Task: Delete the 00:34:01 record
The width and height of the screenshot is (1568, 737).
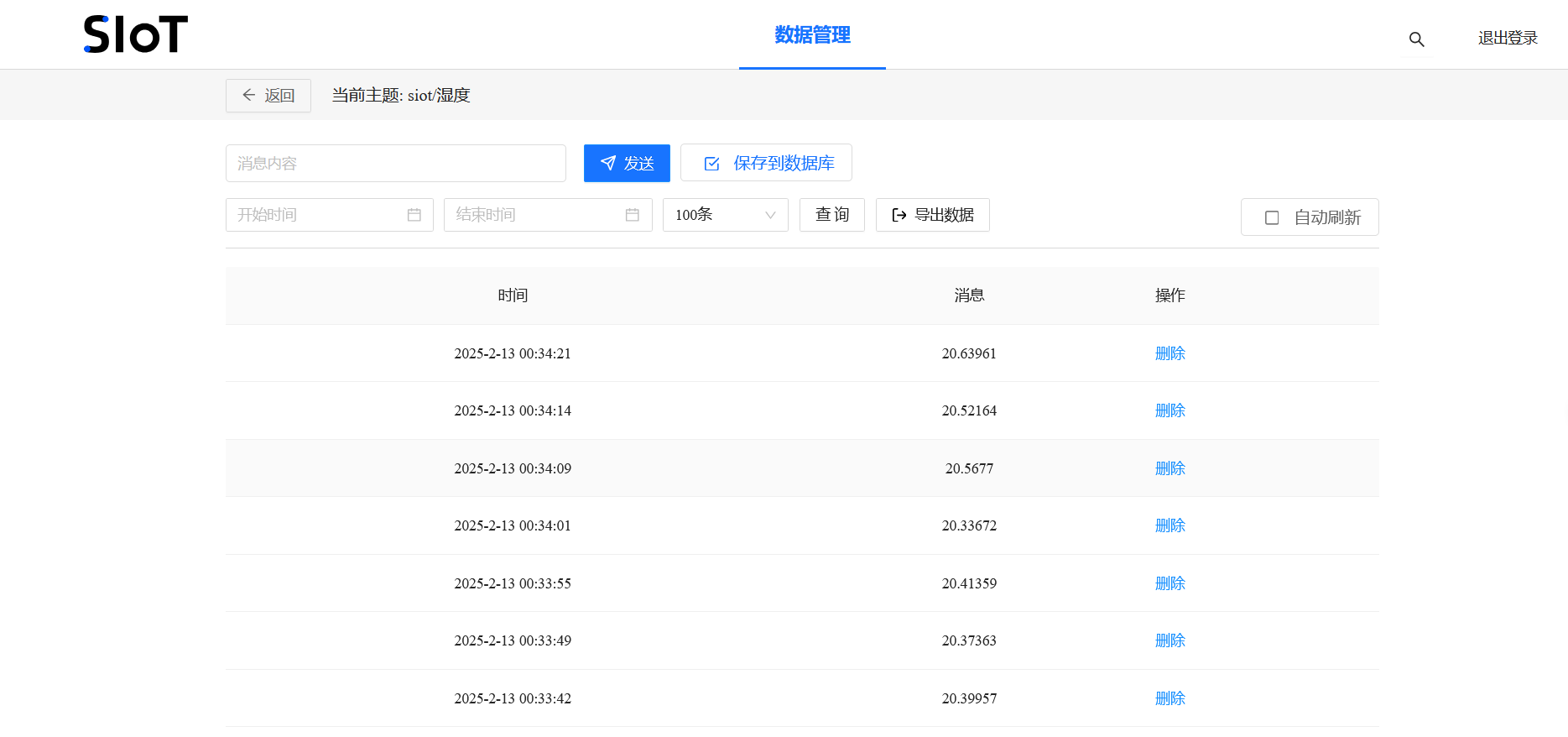Action: (x=1170, y=525)
